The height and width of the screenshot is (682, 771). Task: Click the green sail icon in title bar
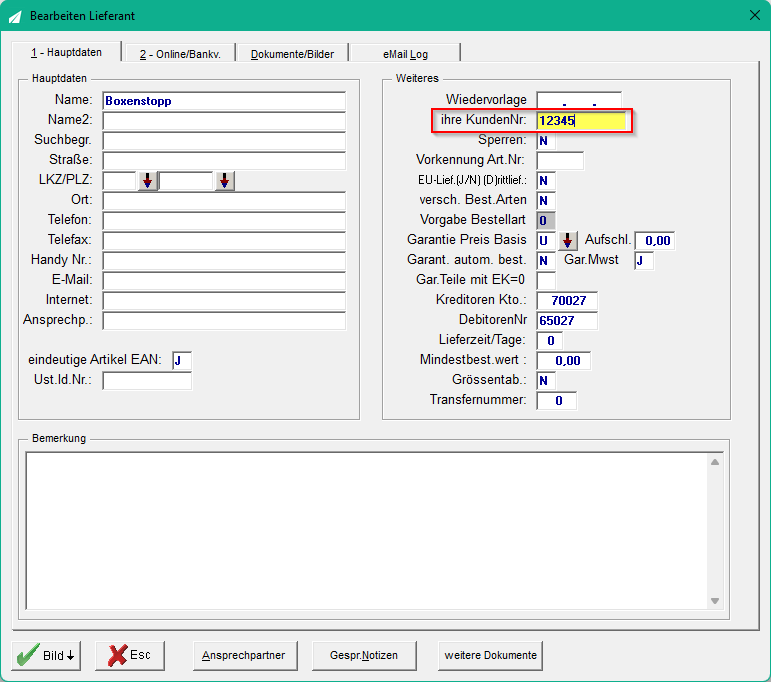point(15,16)
